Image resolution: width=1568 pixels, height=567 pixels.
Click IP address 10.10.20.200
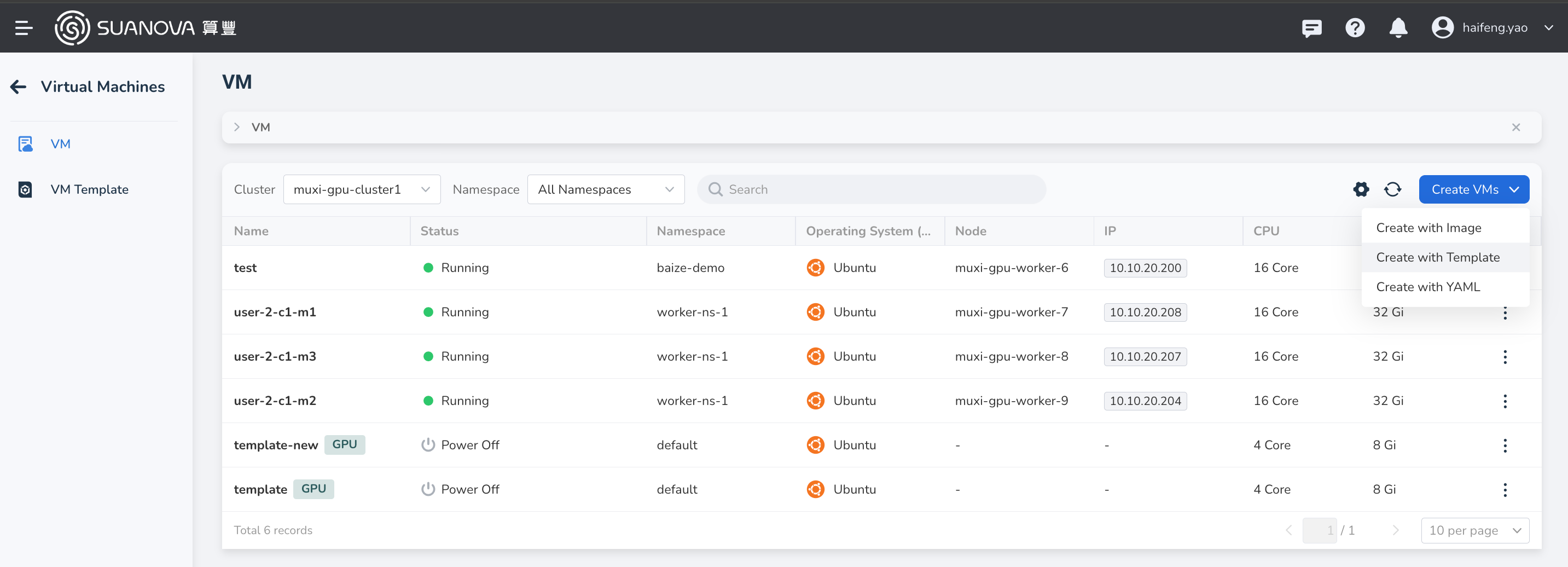coord(1145,268)
